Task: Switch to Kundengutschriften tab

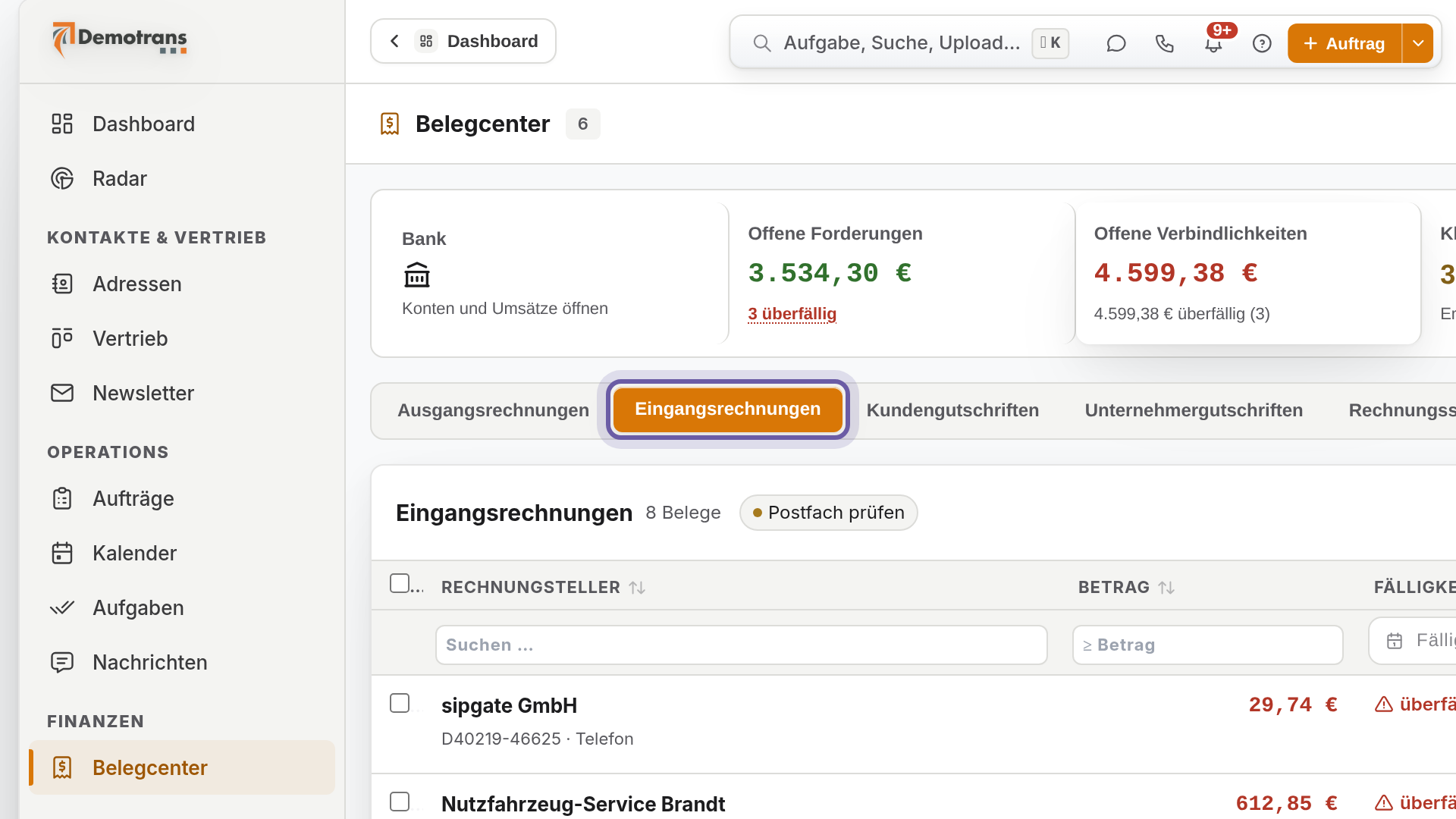Action: (x=952, y=410)
